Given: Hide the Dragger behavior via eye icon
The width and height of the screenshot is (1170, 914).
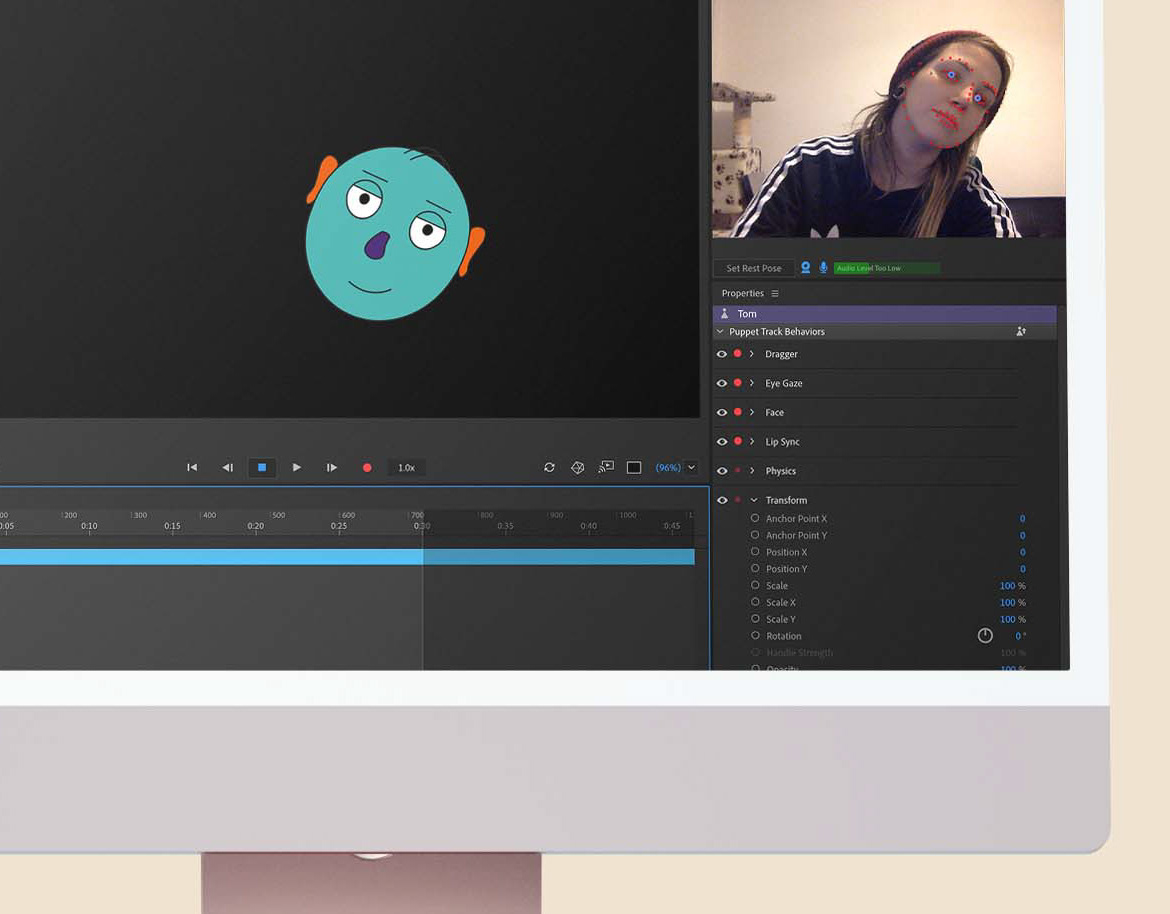Looking at the screenshot, I should pos(722,354).
